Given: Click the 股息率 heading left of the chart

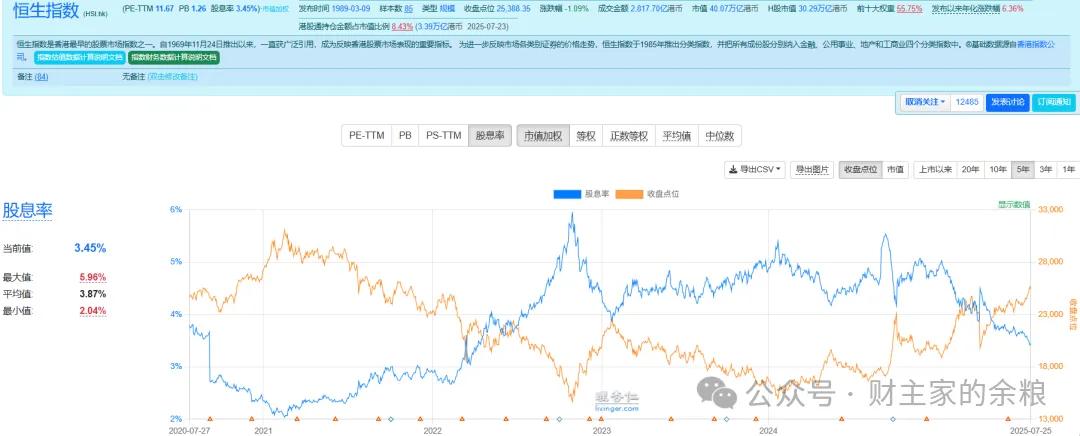Looking at the screenshot, I should coord(28,211).
